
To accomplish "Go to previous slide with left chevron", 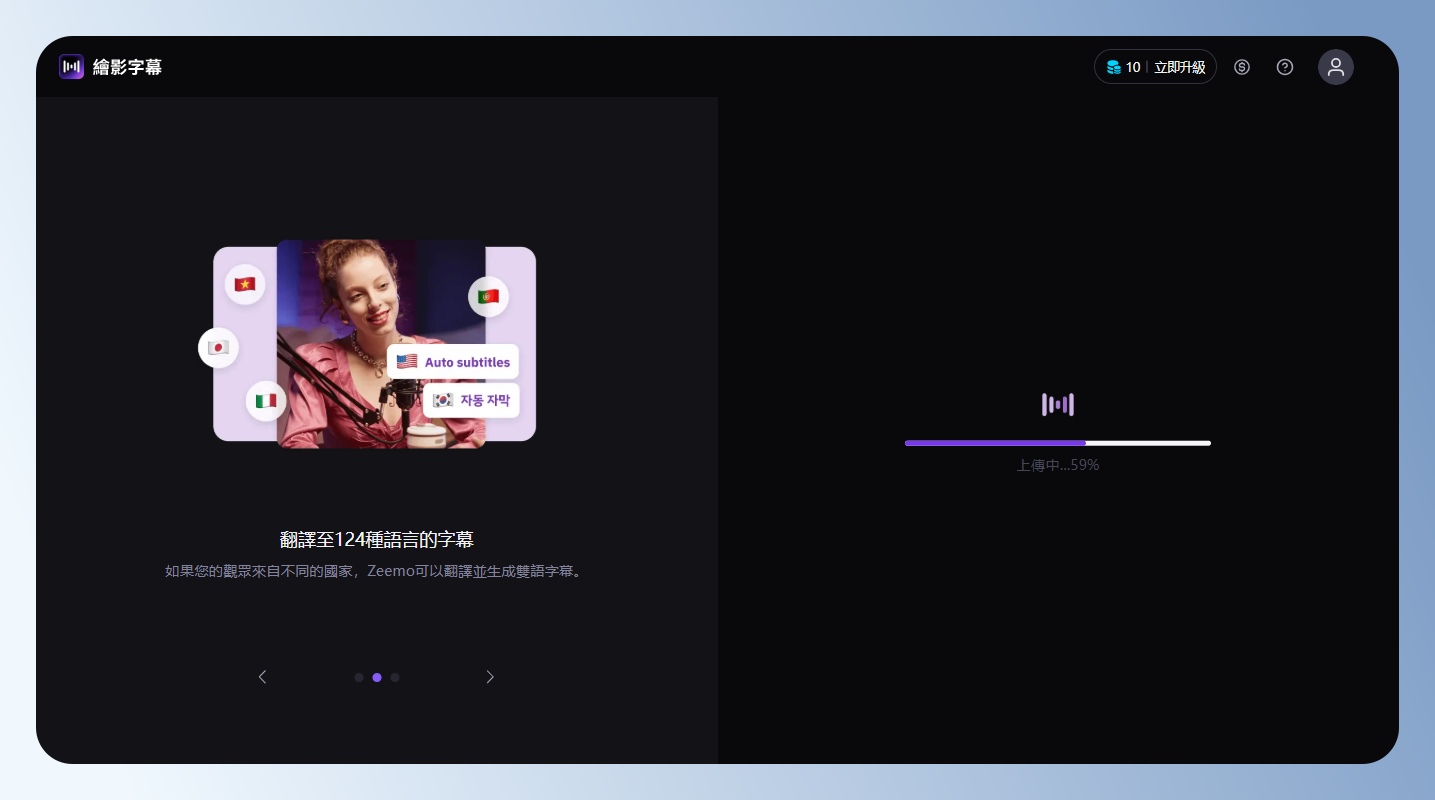I will click(x=263, y=677).
